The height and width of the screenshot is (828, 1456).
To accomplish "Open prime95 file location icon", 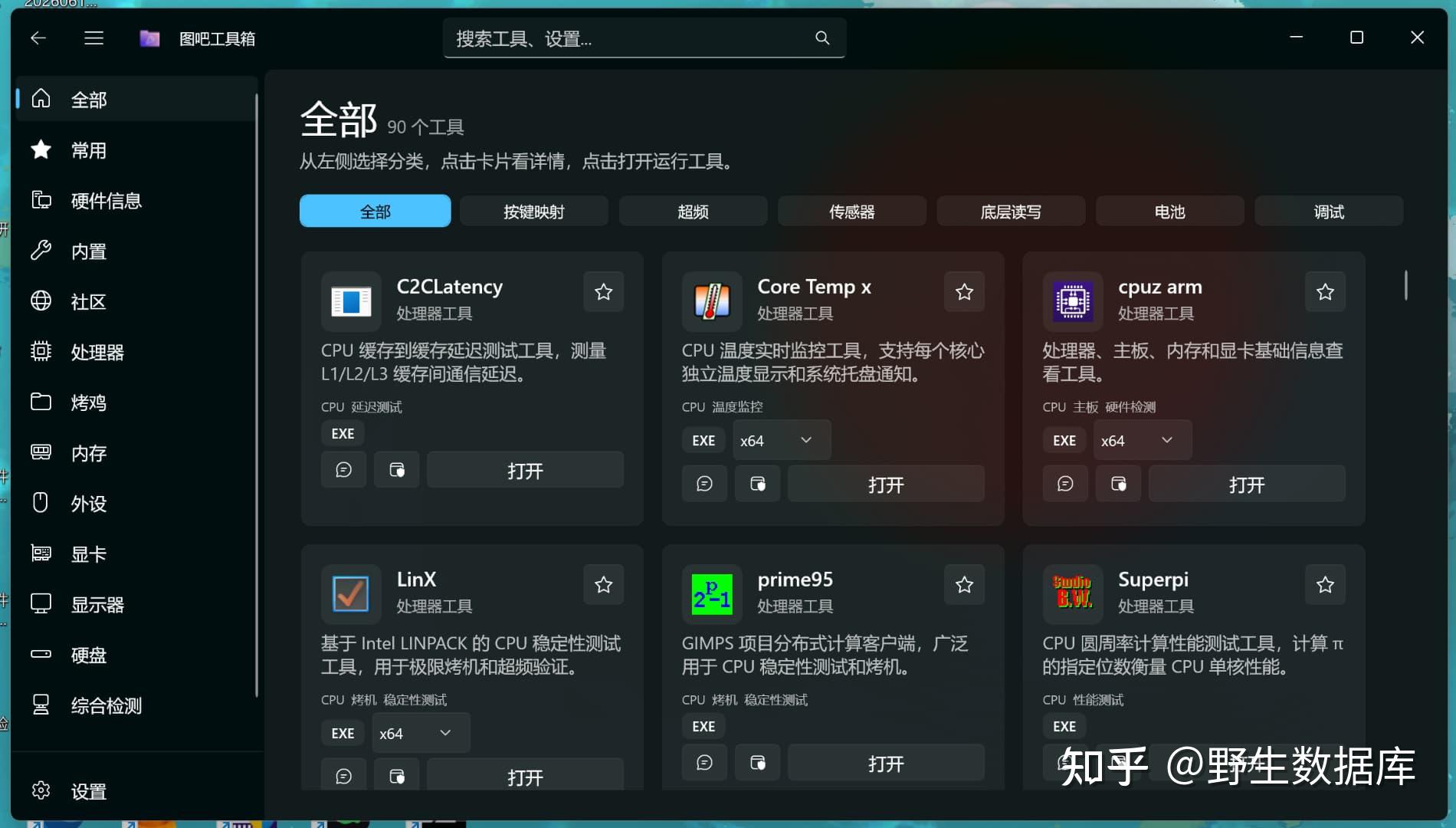I will 758,763.
